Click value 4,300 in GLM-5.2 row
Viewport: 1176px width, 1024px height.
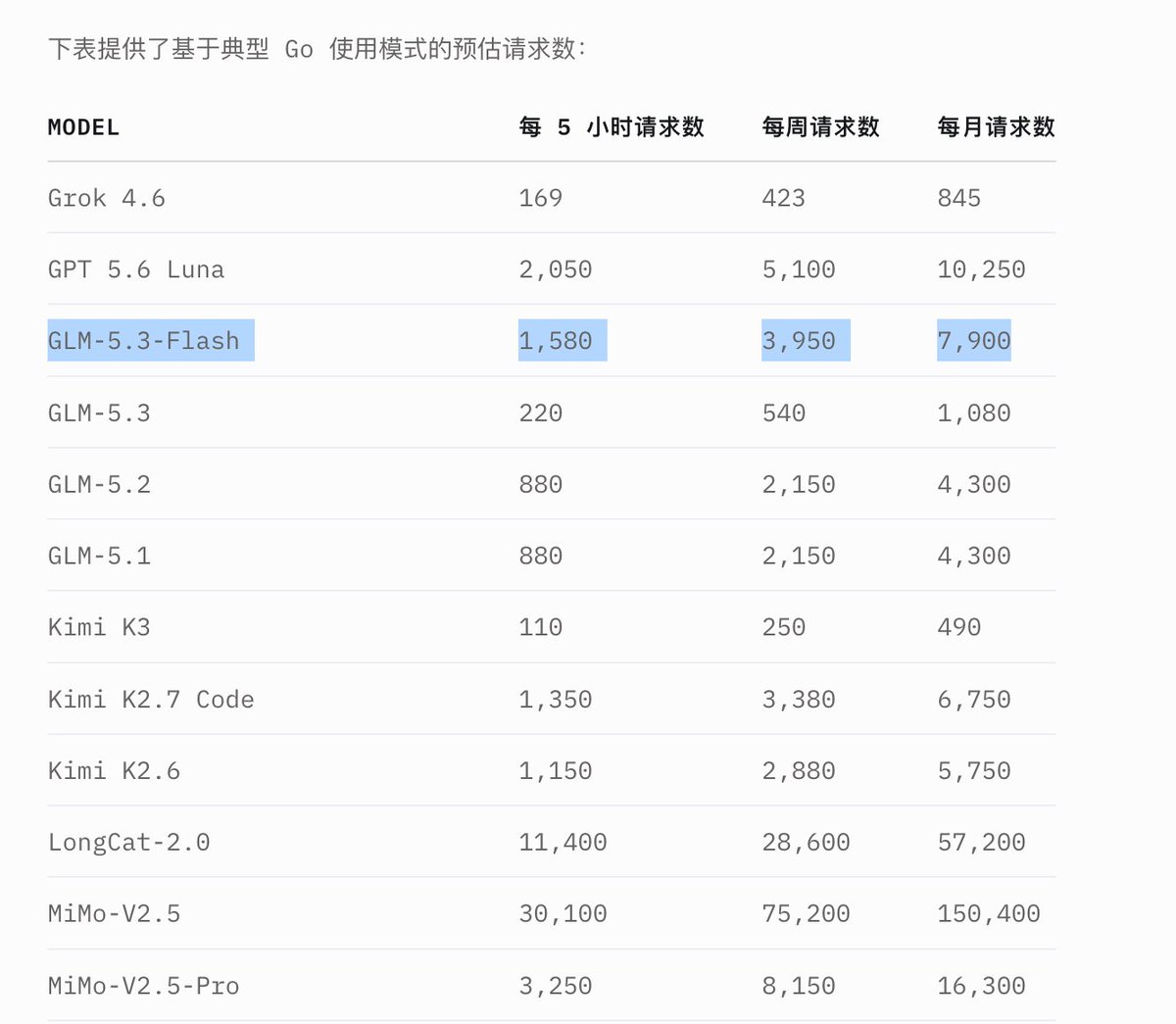tap(973, 484)
